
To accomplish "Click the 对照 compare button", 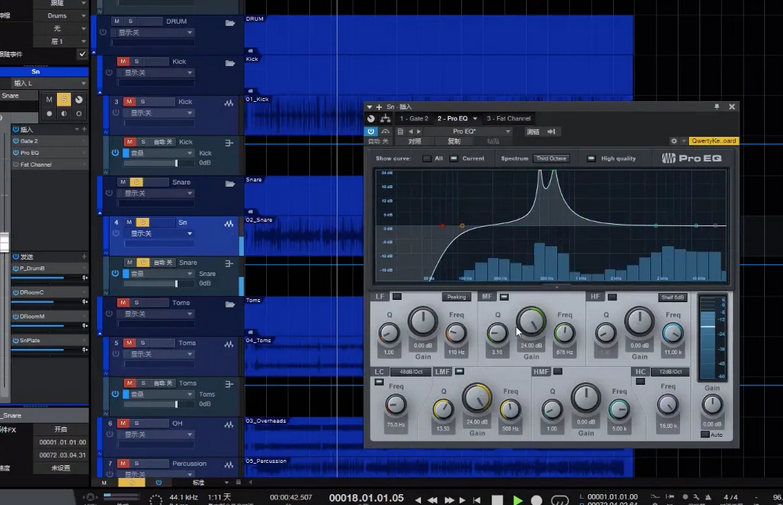I will (414, 141).
